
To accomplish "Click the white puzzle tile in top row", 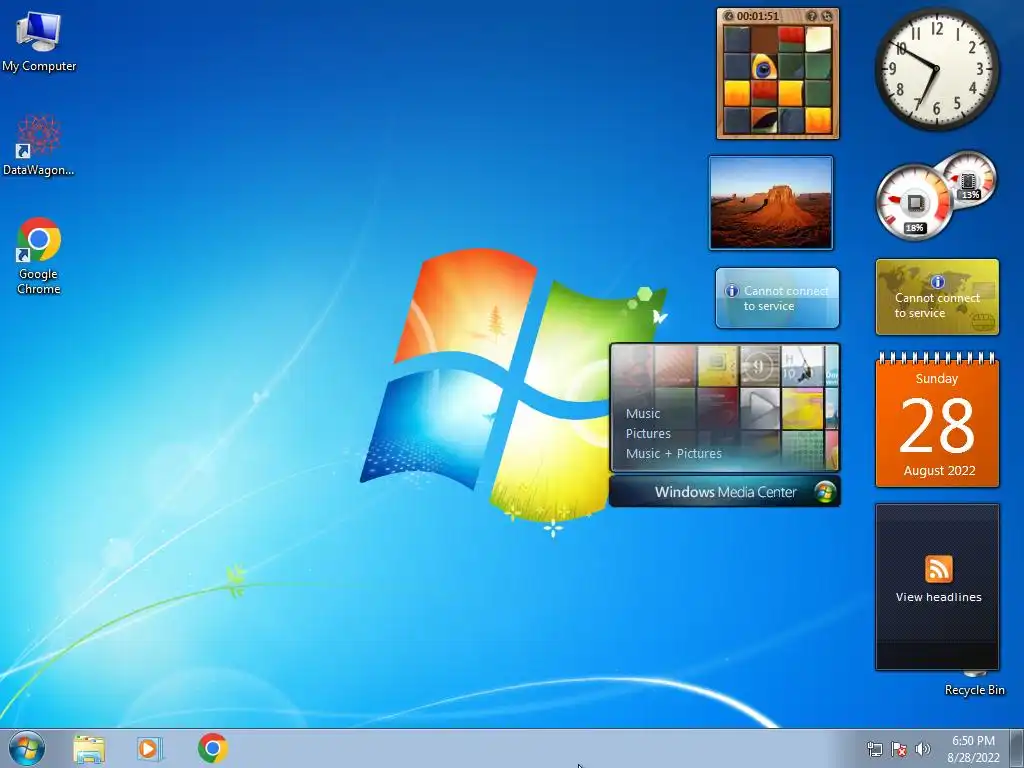I will (818, 39).
